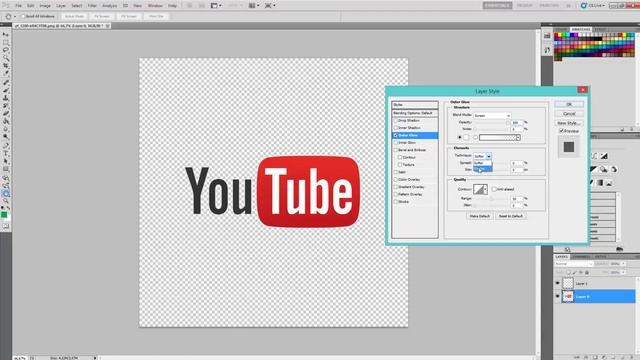Enable the Stroke effect checkbox
This screenshot has width=640, height=360.
[x=395, y=201]
